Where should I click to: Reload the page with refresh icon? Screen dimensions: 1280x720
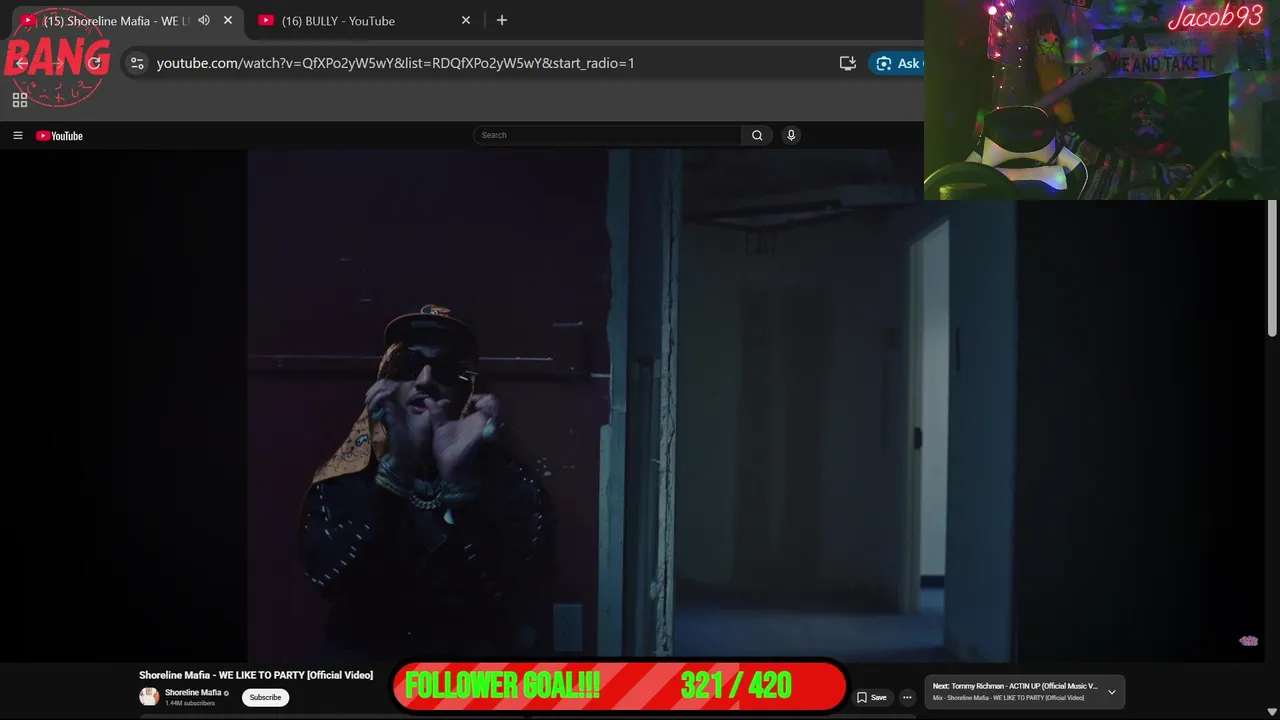pyautogui.click(x=94, y=63)
